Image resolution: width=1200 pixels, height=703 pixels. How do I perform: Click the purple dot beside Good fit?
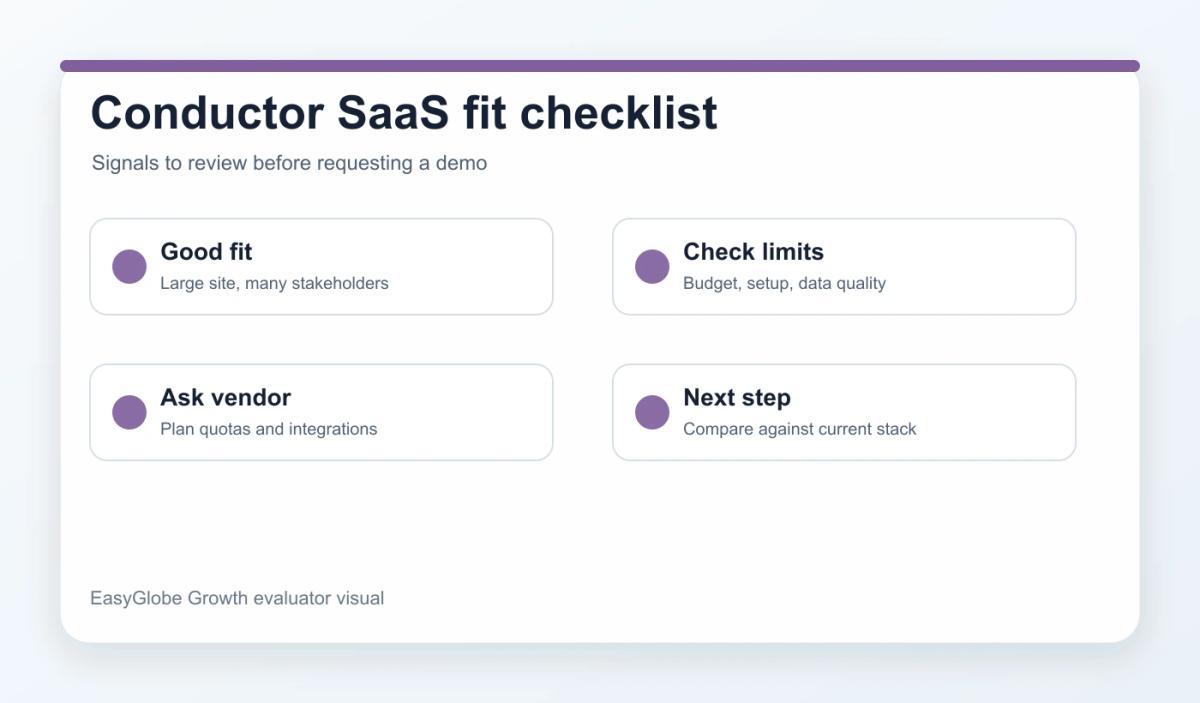click(x=129, y=267)
